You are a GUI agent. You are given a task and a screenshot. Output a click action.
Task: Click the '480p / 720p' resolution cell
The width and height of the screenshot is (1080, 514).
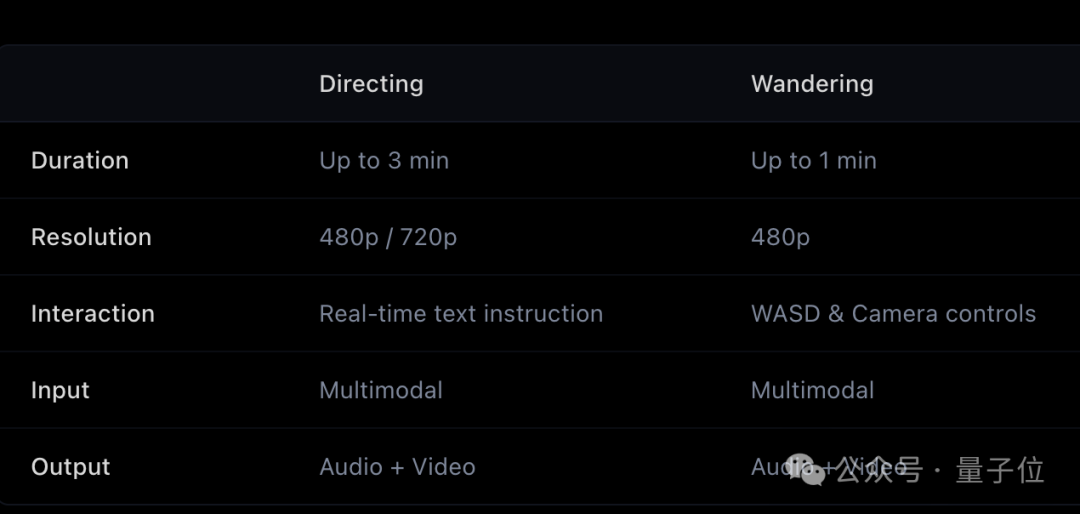(x=388, y=237)
